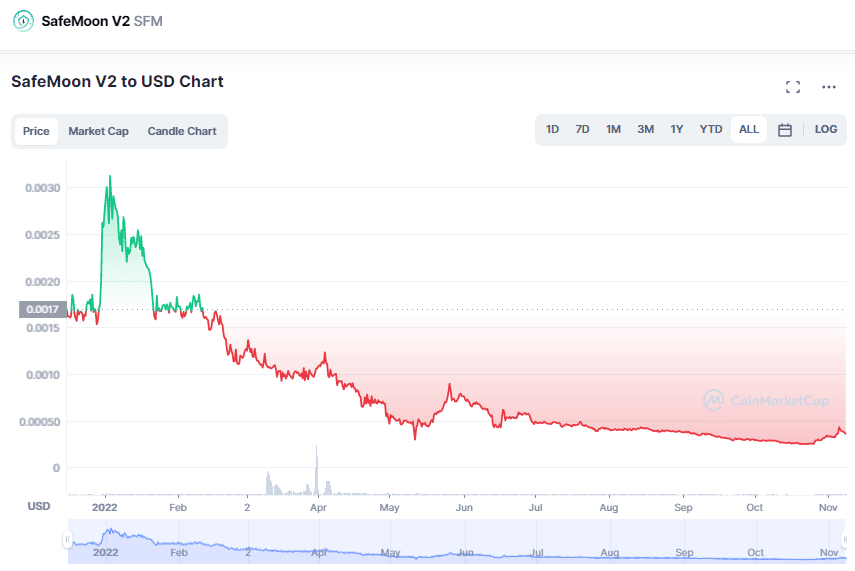This screenshot has height=571, width=855.
Task: Grab right handle of range navigator
Action: click(x=846, y=540)
